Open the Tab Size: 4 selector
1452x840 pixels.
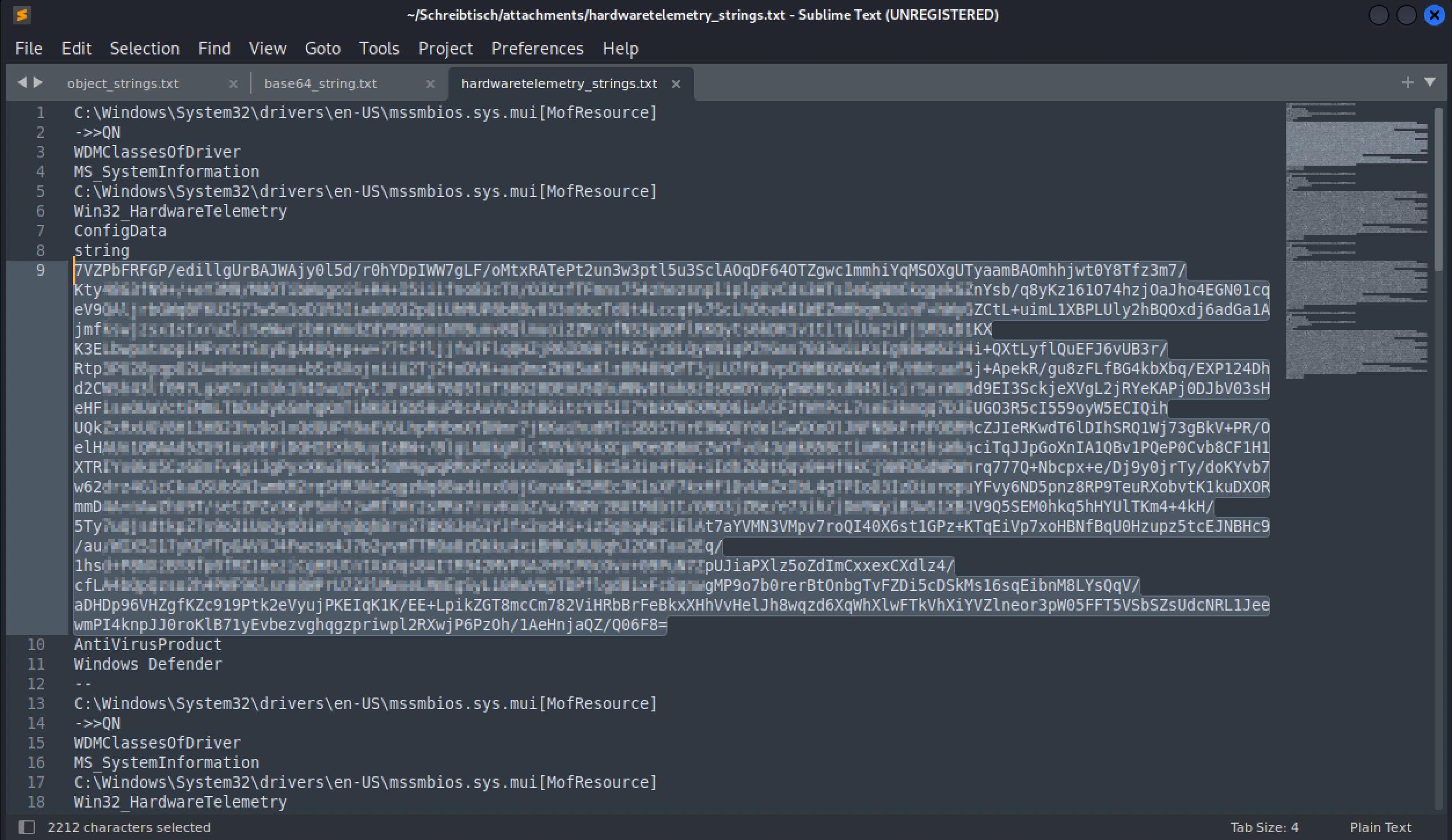click(1264, 827)
